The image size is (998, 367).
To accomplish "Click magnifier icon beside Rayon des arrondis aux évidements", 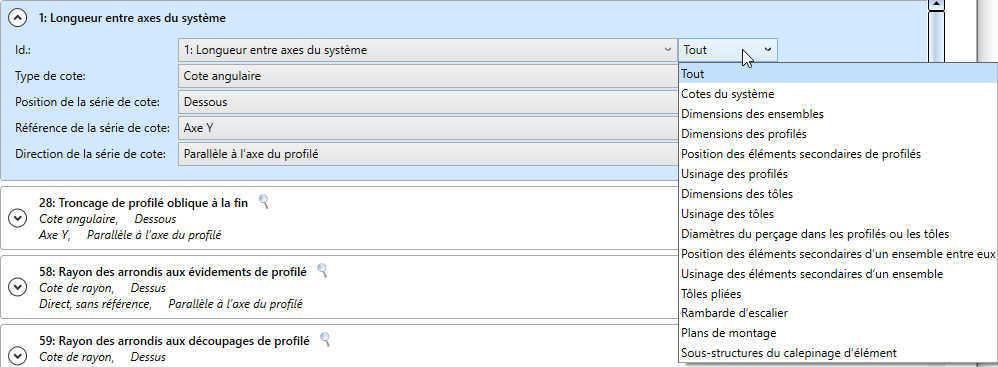I will pos(322,271).
